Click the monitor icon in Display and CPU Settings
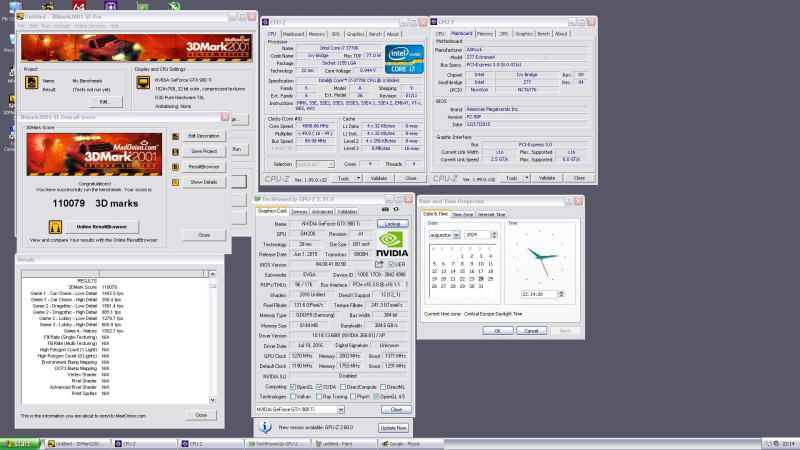Screen dimensions: 800x450 (143, 82)
